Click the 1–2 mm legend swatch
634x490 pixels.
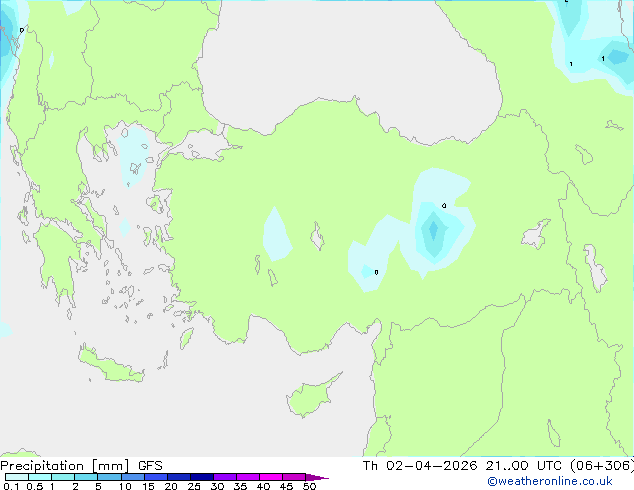(63, 477)
